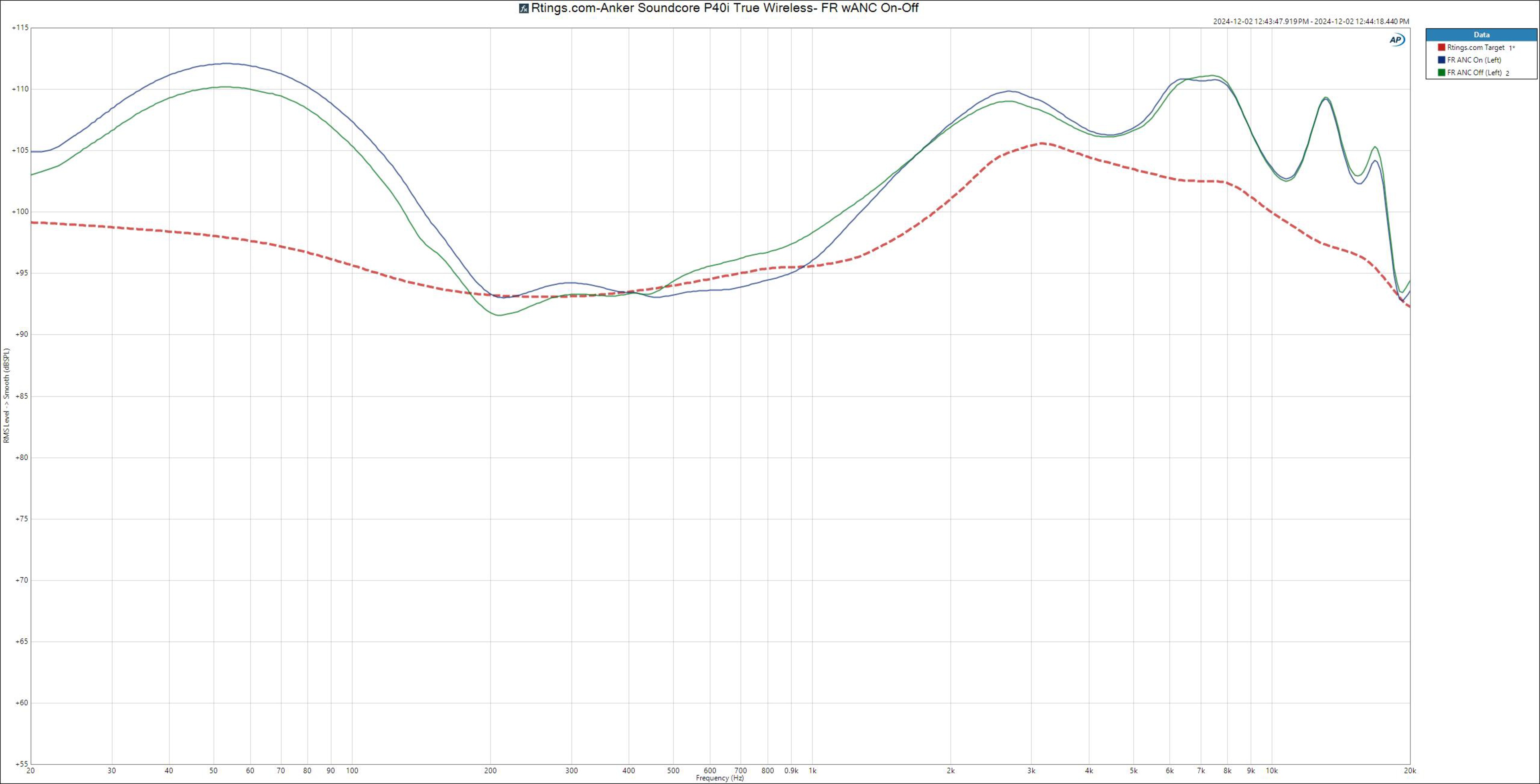Click the Frequency (Hz) axis label
1540x784 pixels.
click(720, 778)
